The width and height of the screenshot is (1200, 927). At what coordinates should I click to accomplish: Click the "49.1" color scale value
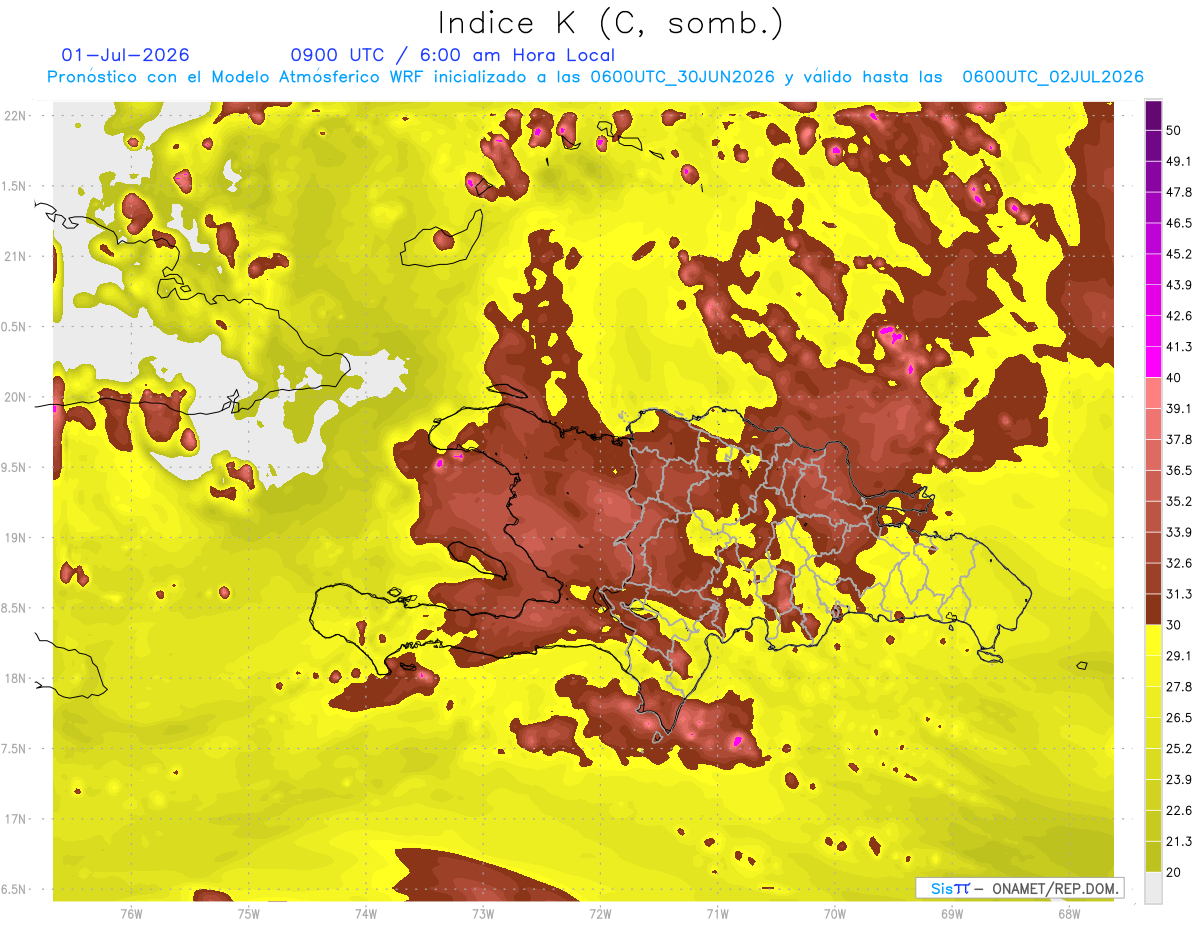(1179, 161)
